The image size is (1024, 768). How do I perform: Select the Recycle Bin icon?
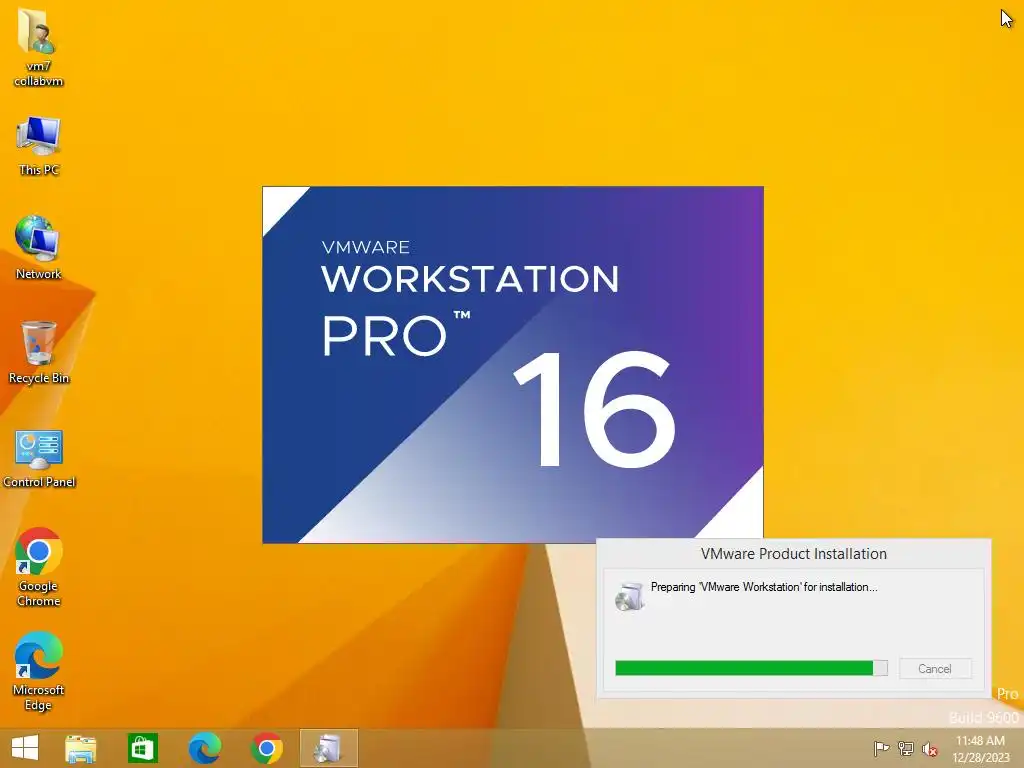tap(39, 352)
